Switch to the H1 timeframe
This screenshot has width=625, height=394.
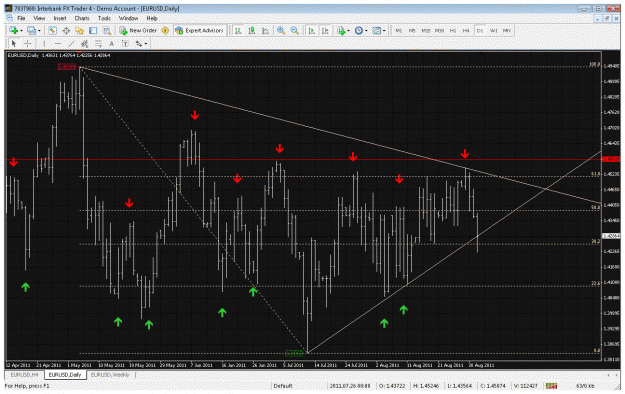point(453,30)
